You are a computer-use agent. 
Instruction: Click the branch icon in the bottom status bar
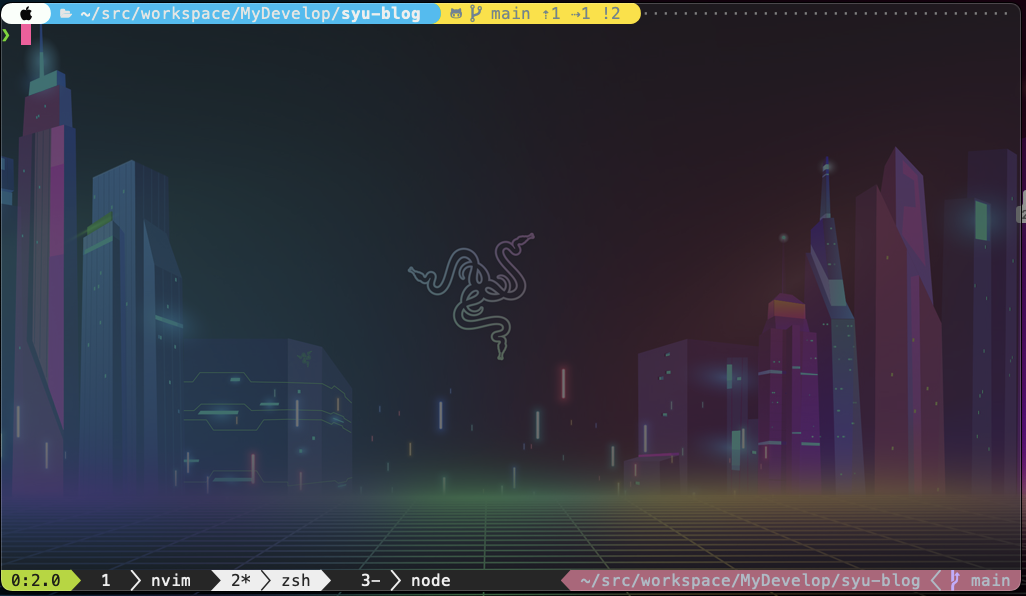(955, 580)
